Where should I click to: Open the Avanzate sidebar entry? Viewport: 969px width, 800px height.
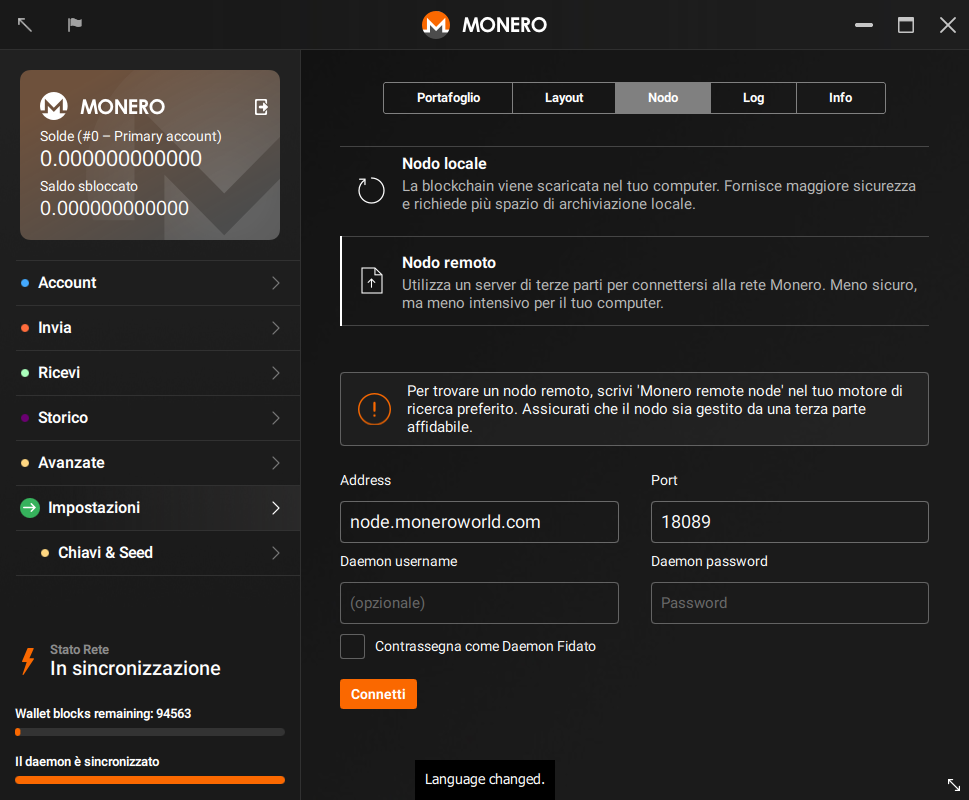(x=158, y=463)
